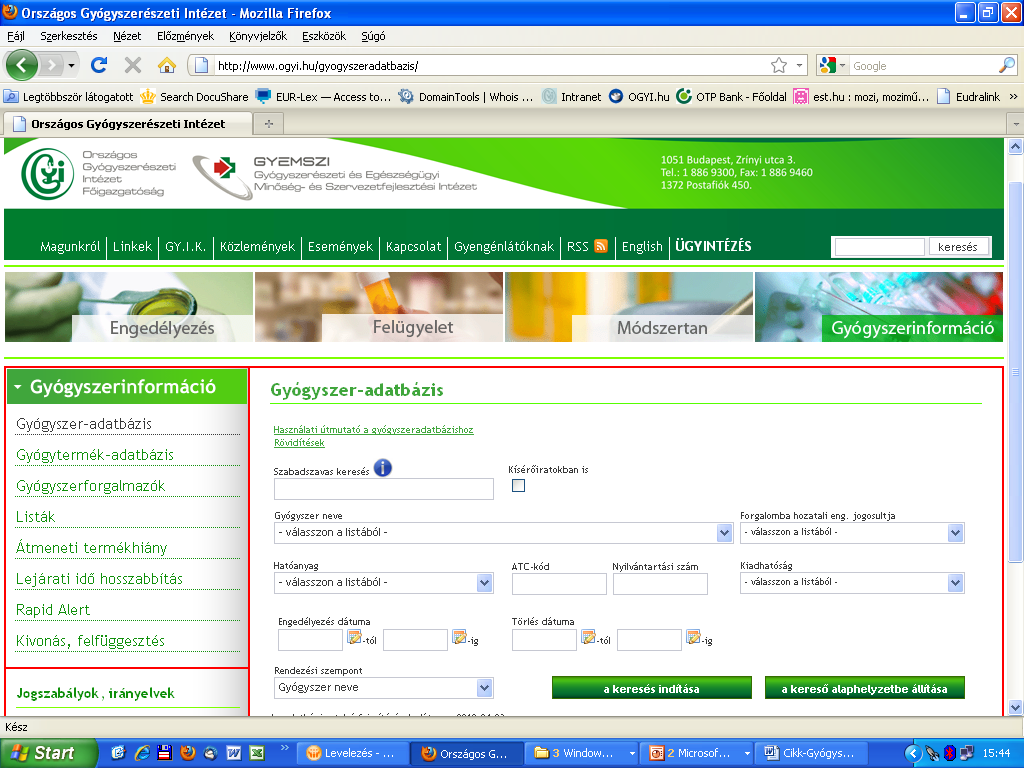Open the Gyógytermék-adatbázis sidebar link
Viewport: 1024px width, 768px height.
coord(95,455)
